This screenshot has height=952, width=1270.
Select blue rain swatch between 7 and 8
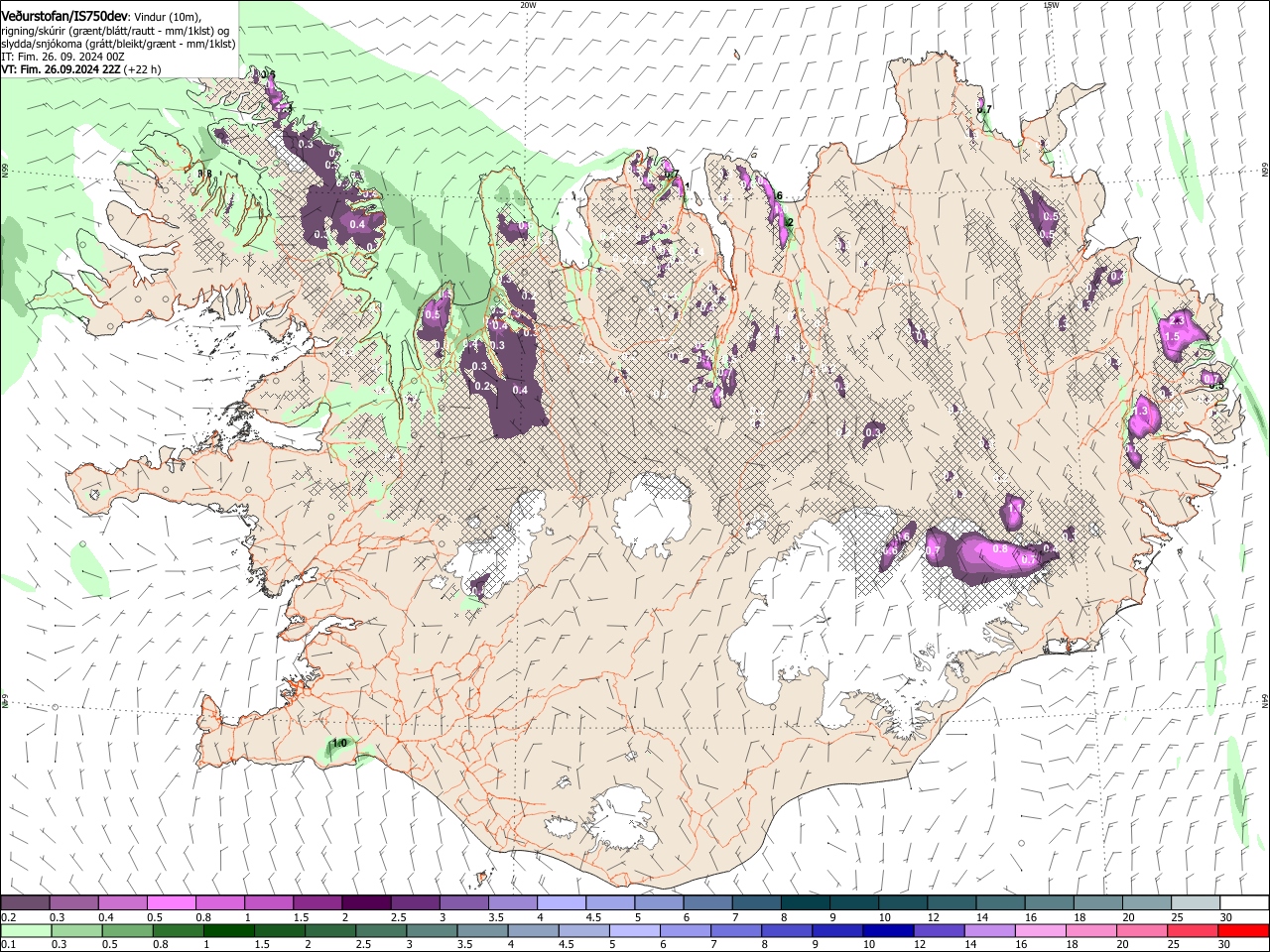(x=736, y=930)
